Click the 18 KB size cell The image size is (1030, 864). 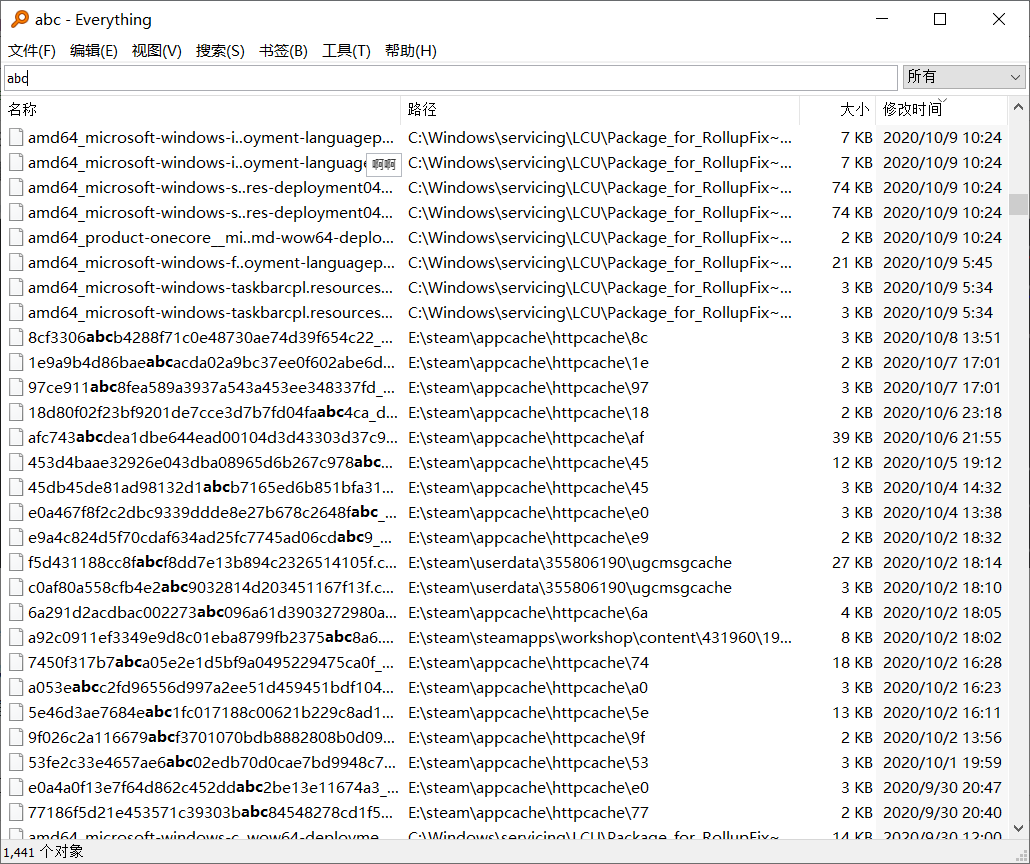(x=852, y=662)
